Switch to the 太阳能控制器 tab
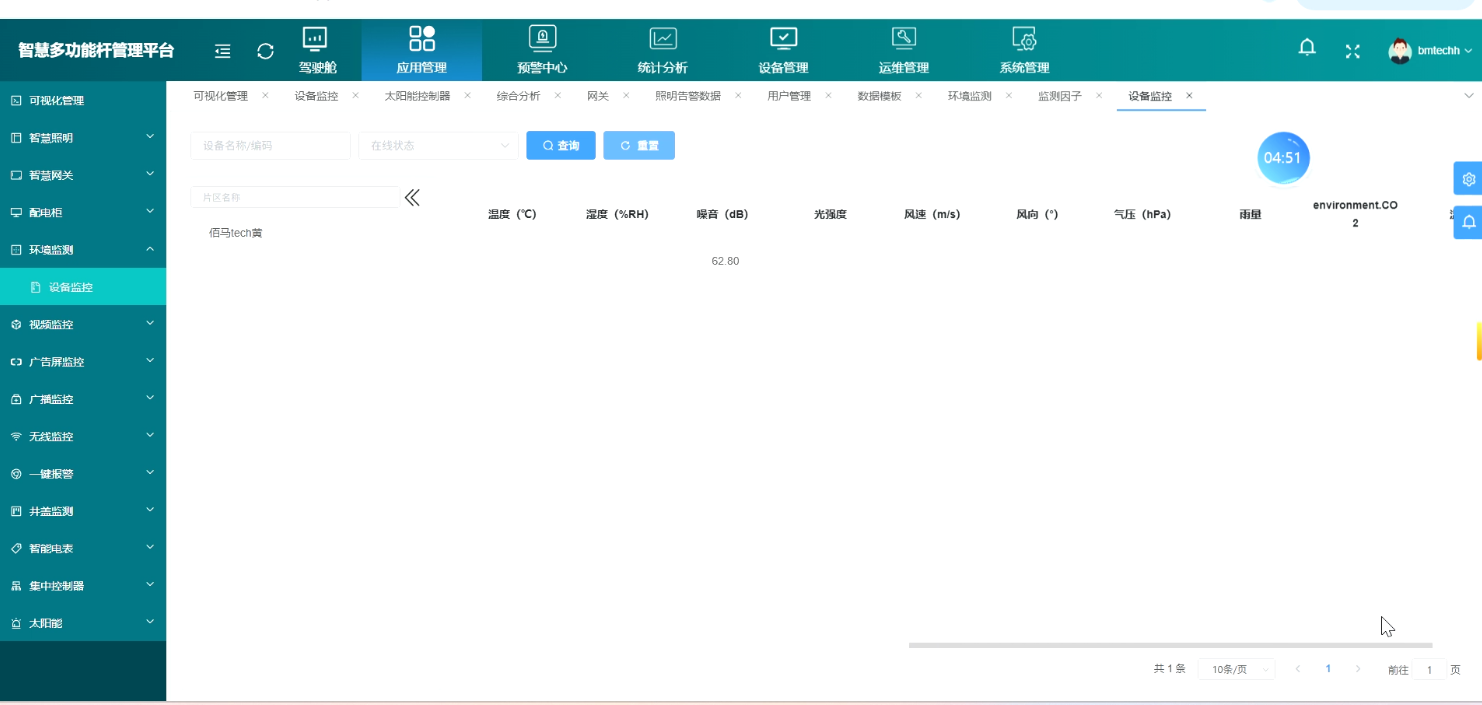Viewport: 1482px width, 705px height. coord(417,96)
